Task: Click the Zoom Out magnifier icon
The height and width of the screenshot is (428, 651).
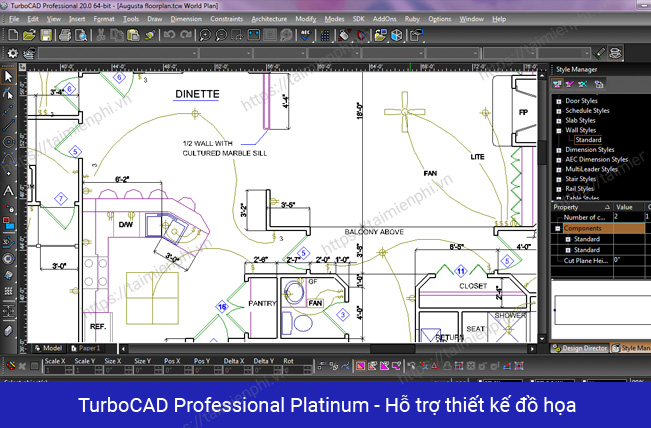Action: 221,35
